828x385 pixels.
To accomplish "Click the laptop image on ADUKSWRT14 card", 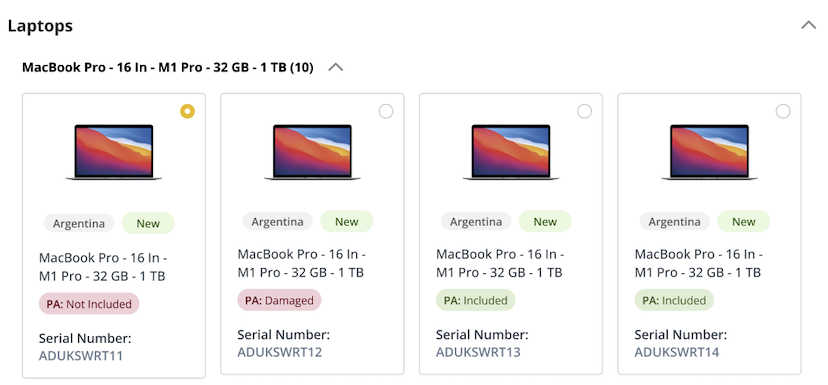I will [710, 152].
